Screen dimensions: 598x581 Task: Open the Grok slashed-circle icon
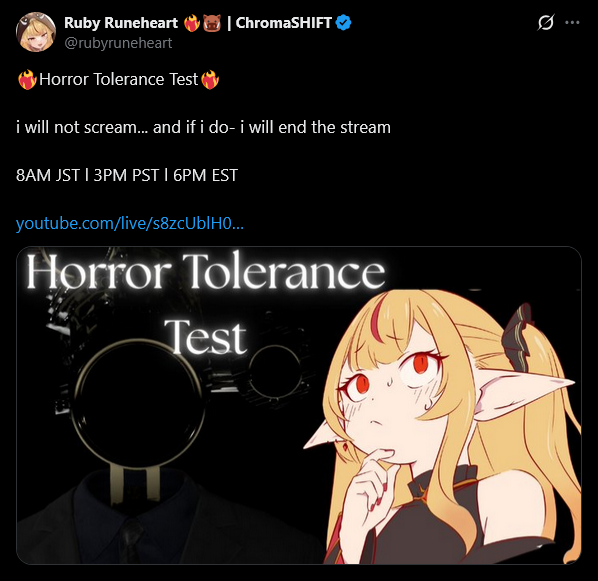pos(545,23)
